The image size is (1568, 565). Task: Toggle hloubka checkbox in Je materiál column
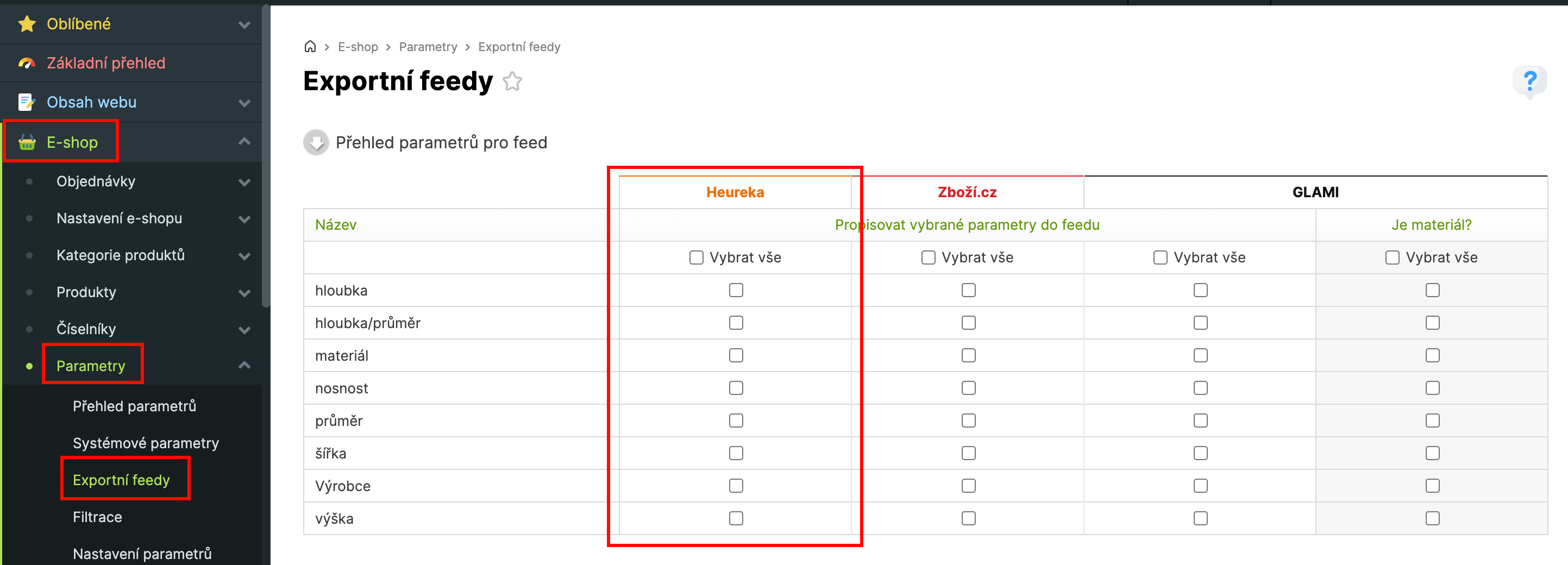[1432, 291]
